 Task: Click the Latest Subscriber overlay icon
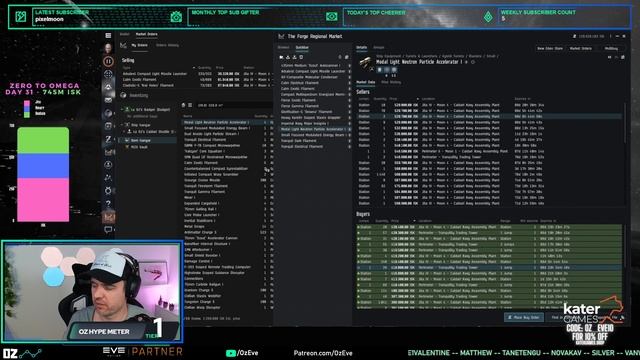click(x=20, y=17)
